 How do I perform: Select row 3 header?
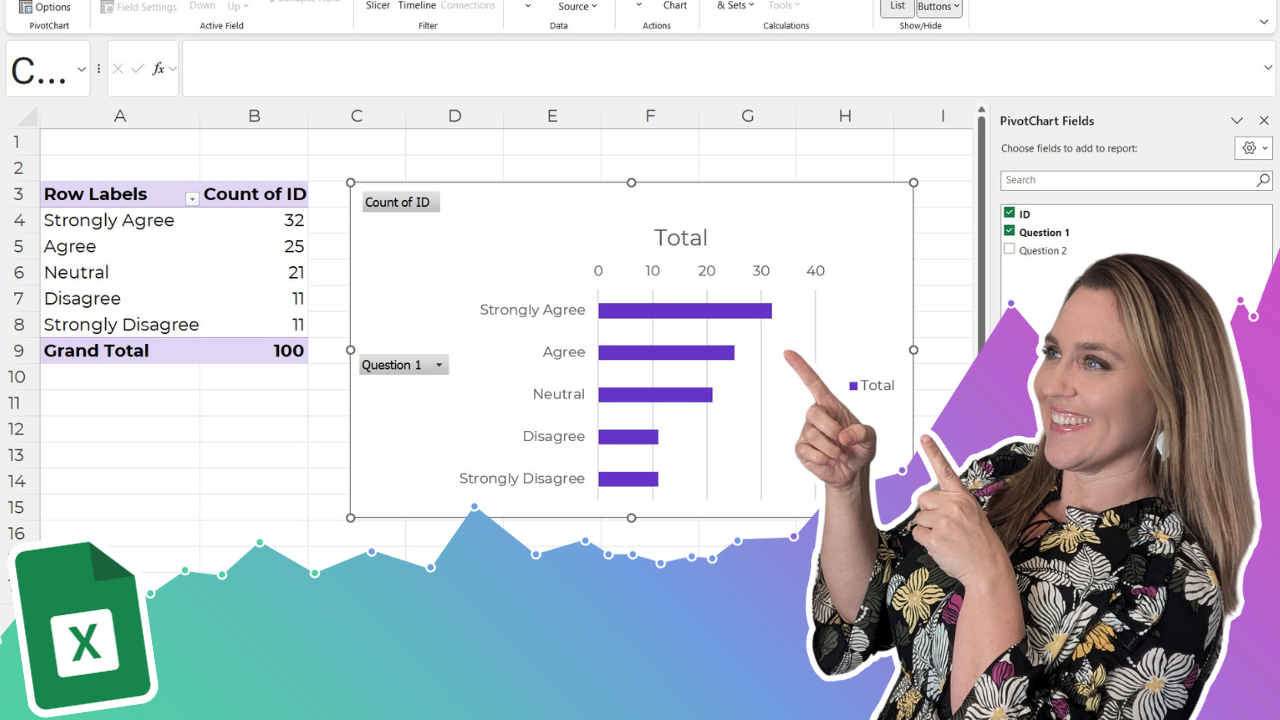(19, 194)
